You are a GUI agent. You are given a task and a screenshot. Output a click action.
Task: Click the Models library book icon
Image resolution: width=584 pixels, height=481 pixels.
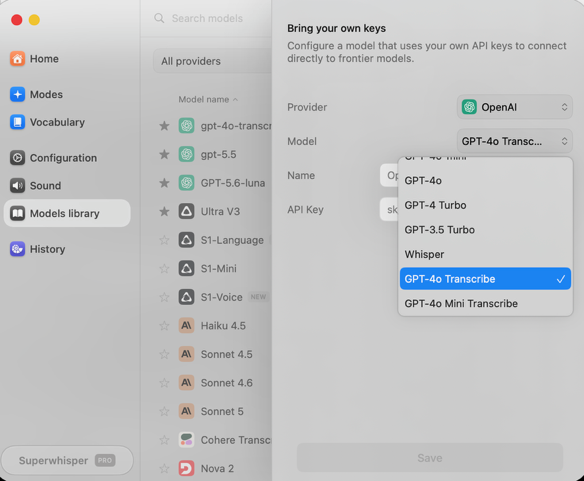point(18,213)
